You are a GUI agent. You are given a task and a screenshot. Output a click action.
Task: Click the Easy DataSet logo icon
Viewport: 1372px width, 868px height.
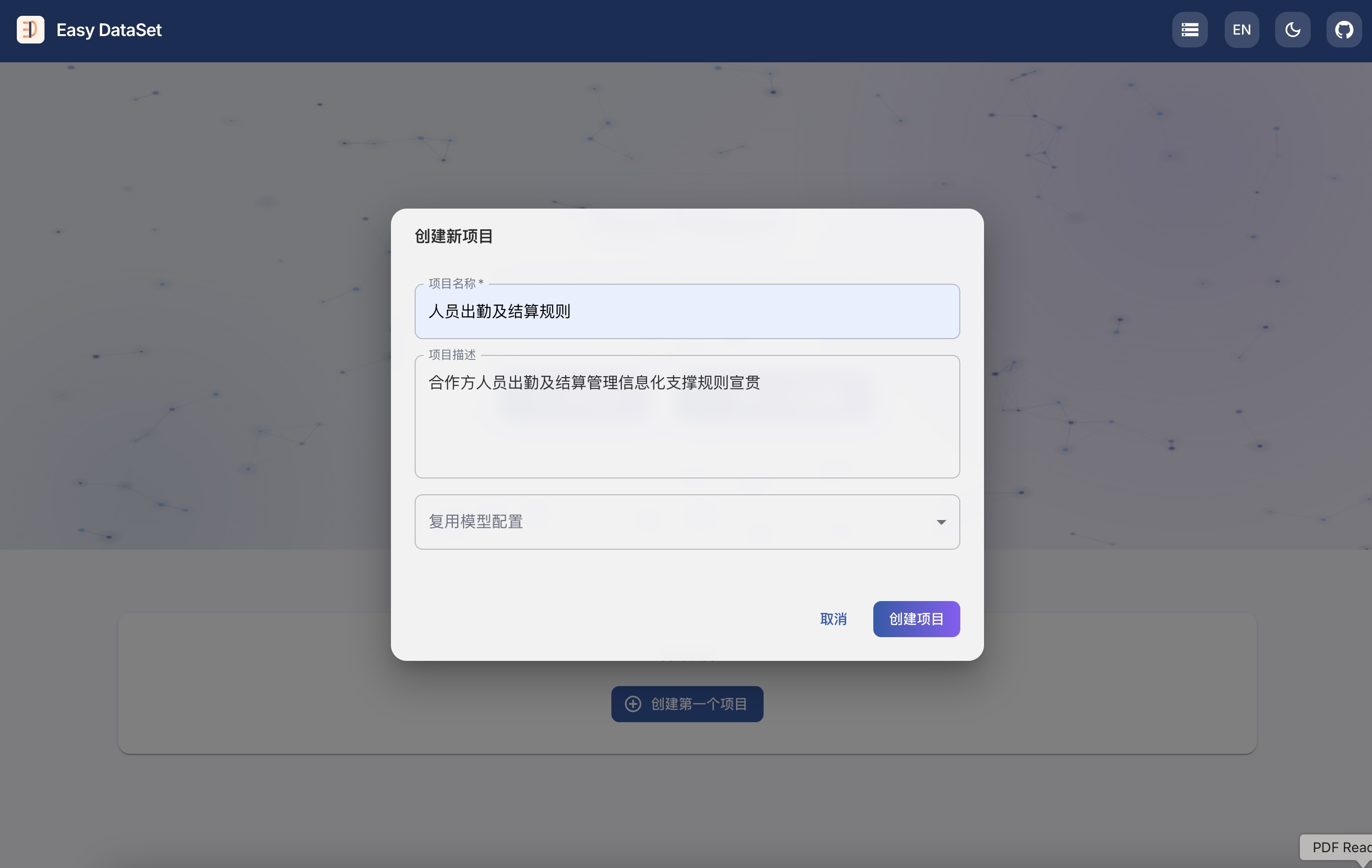click(30, 30)
